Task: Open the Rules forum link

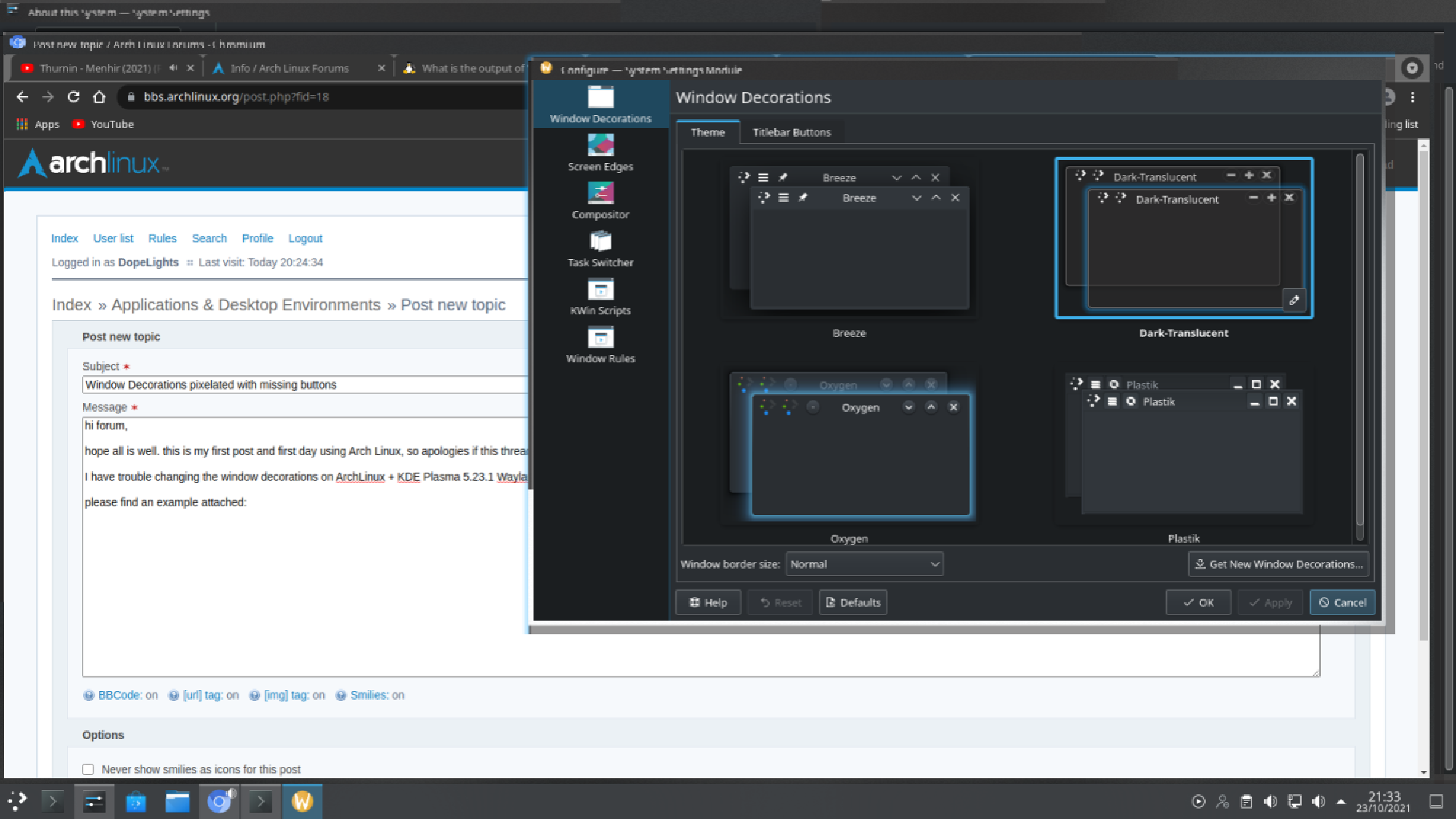Action: (x=162, y=238)
